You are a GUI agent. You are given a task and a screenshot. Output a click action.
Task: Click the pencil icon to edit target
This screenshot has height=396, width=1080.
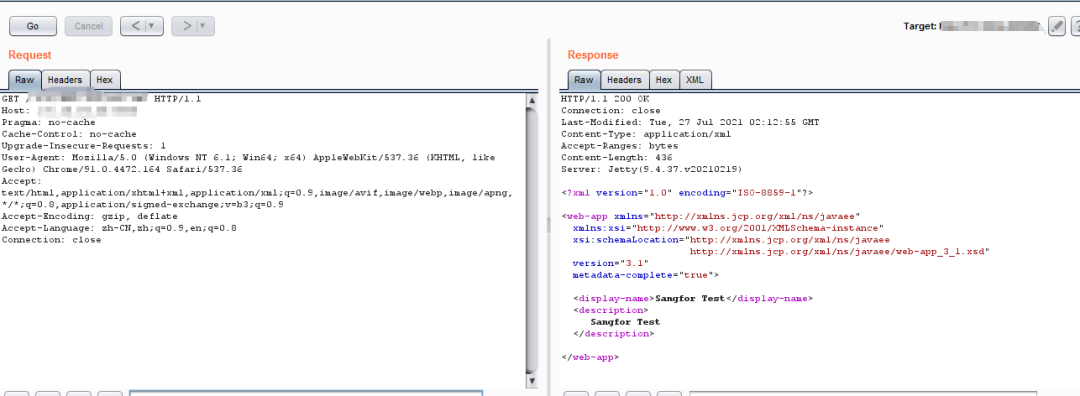pos(1057,26)
